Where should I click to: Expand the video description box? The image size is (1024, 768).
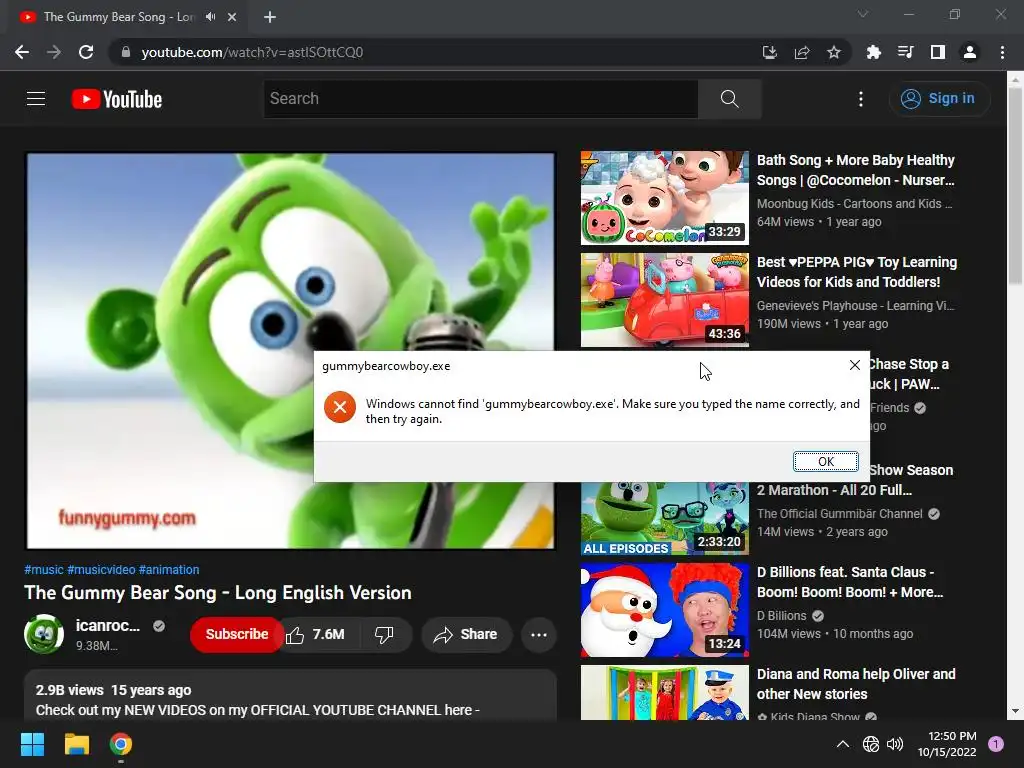(x=291, y=697)
